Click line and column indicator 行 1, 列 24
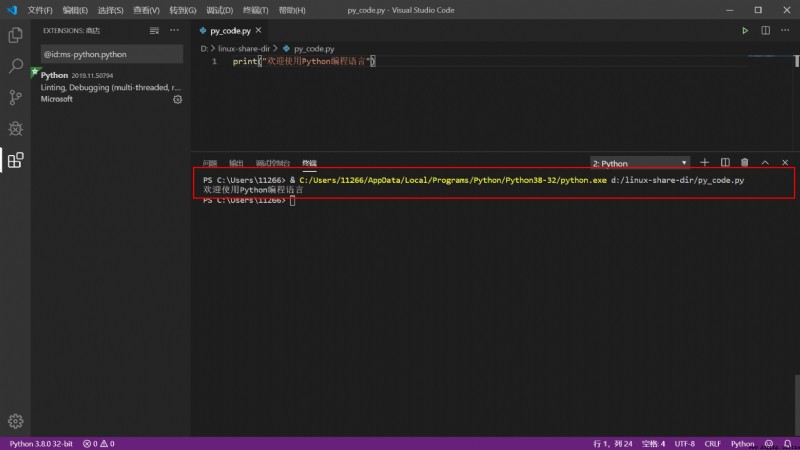The height and width of the screenshot is (450, 800). click(x=612, y=444)
